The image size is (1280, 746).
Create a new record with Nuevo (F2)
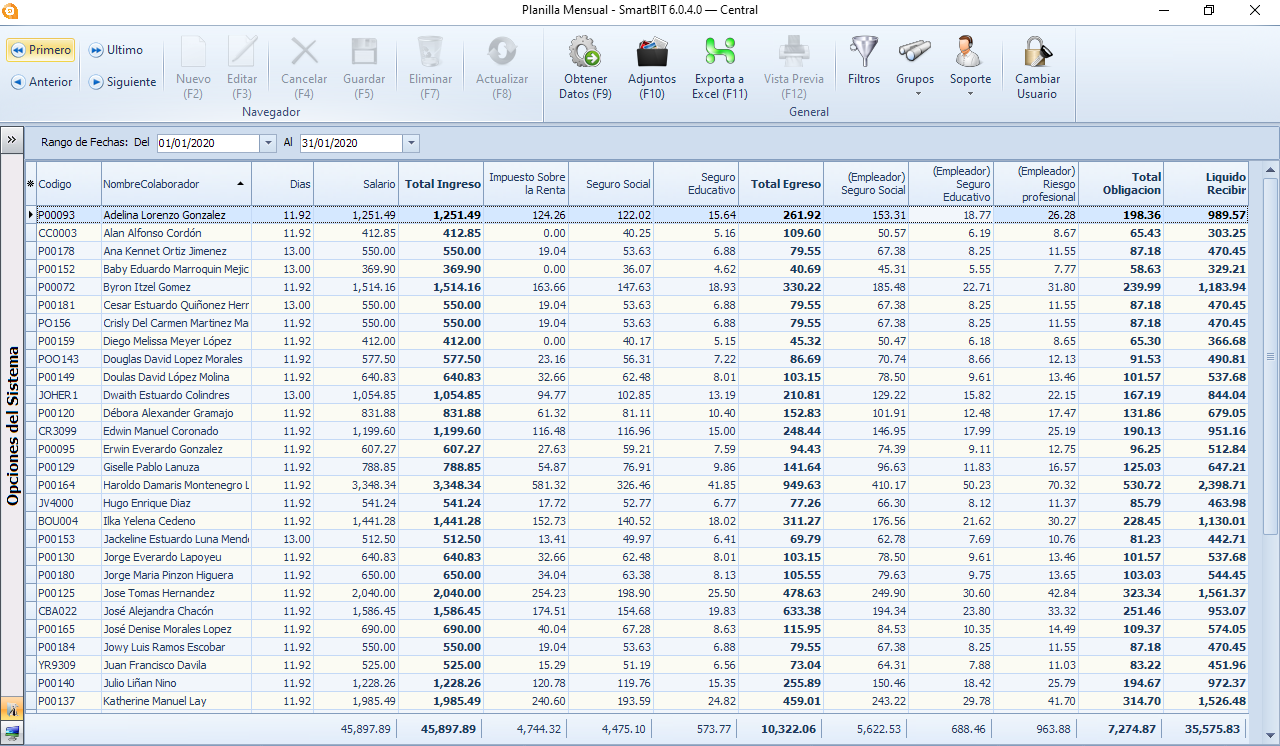click(x=193, y=67)
